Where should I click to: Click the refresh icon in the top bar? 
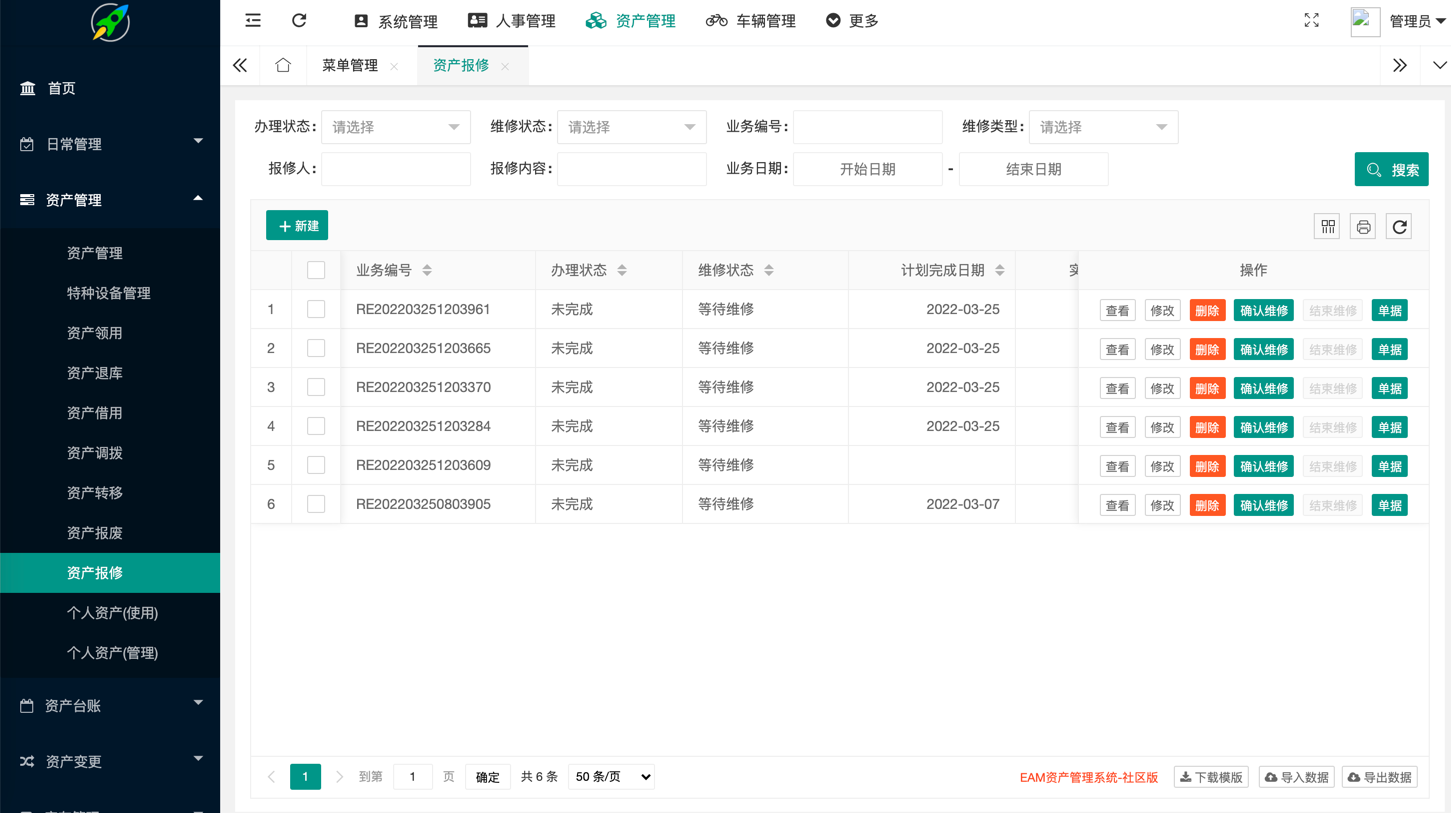click(299, 20)
